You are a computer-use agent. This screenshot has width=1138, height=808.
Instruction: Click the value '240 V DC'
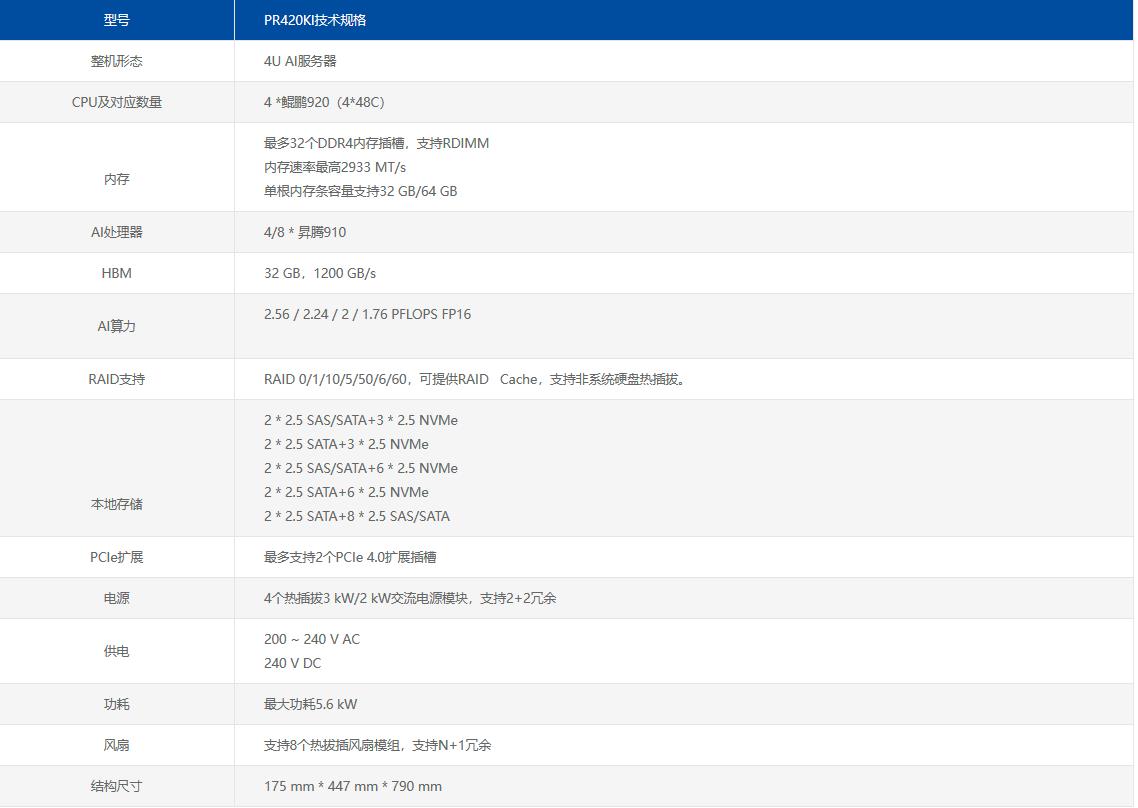pyautogui.click(x=292, y=664)
